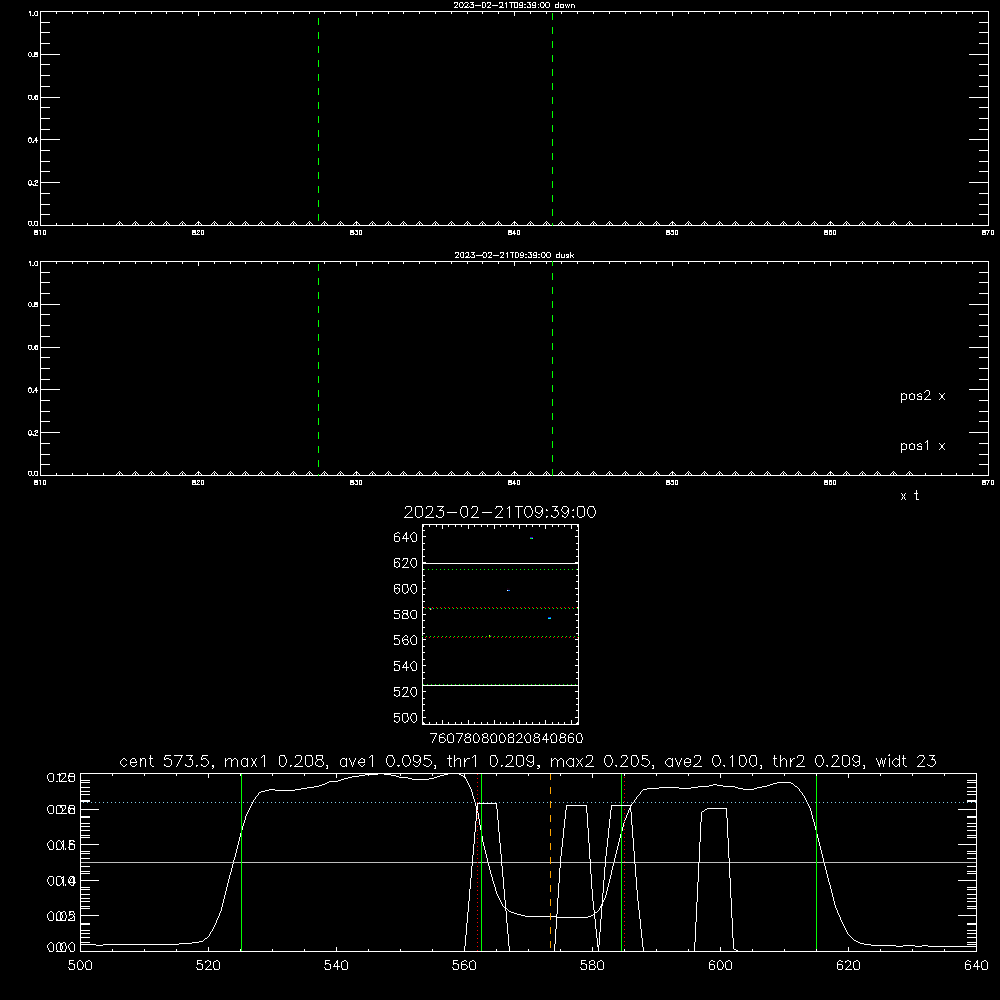Click the dusk plot green dashed line near 842
Viewport: 1000px width, 1000px height.
click(x=552, y=369)
